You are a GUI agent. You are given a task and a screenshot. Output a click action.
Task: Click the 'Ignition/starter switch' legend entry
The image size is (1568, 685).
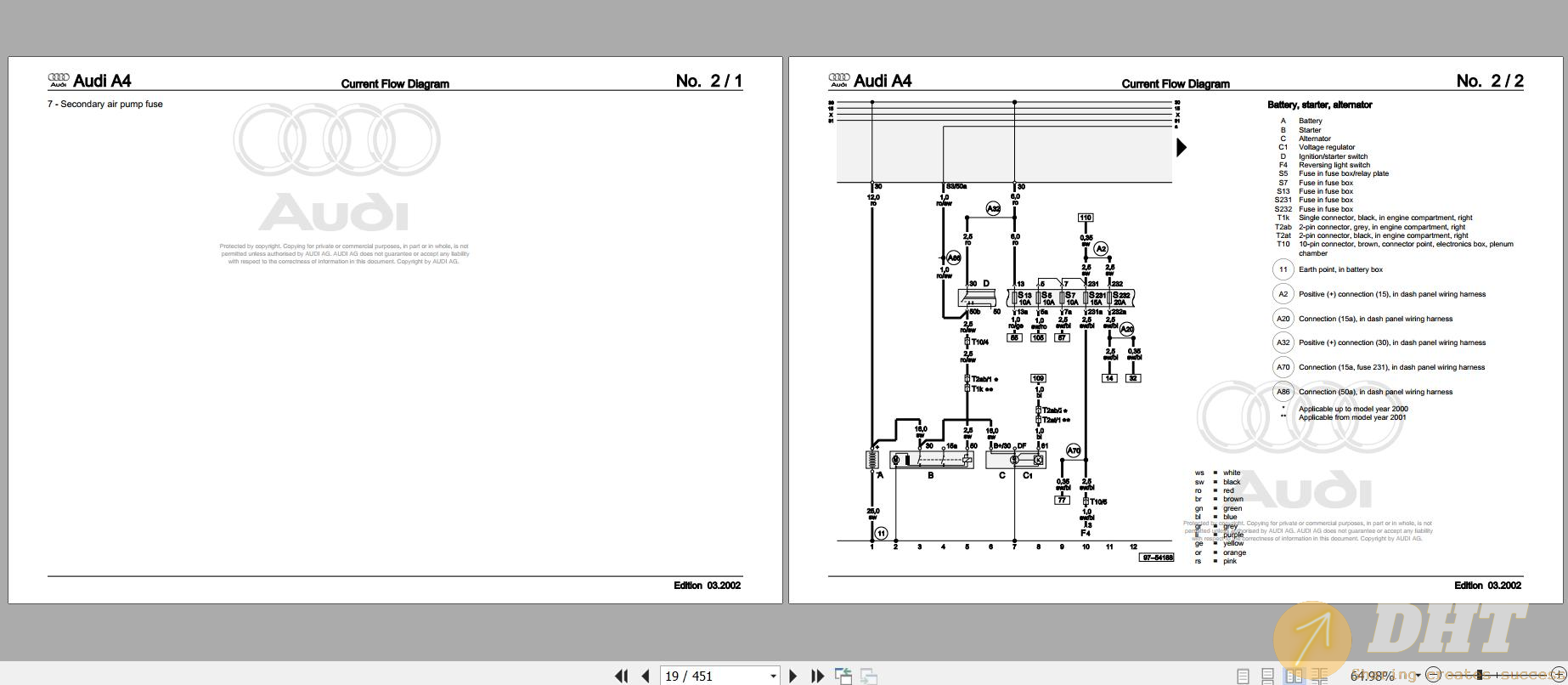click(x=1333, y=156)
